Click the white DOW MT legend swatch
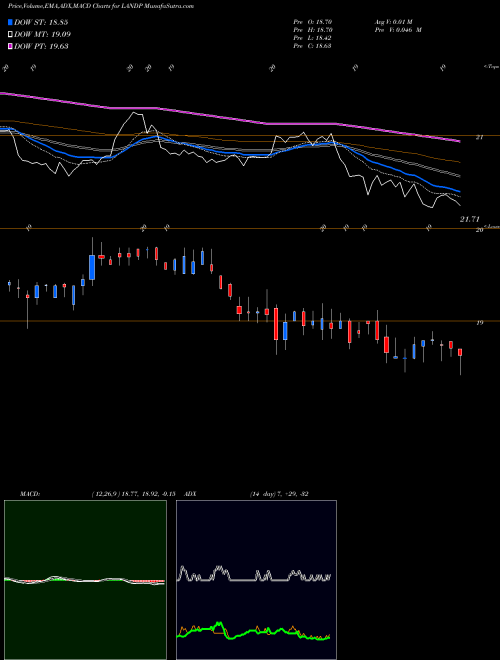500x660 pixels. point(10,34)
